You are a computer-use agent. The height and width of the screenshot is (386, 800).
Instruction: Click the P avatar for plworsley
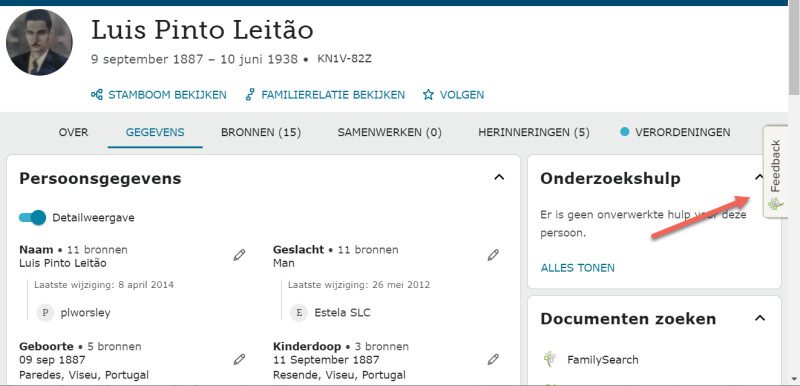tap(45, 313)
